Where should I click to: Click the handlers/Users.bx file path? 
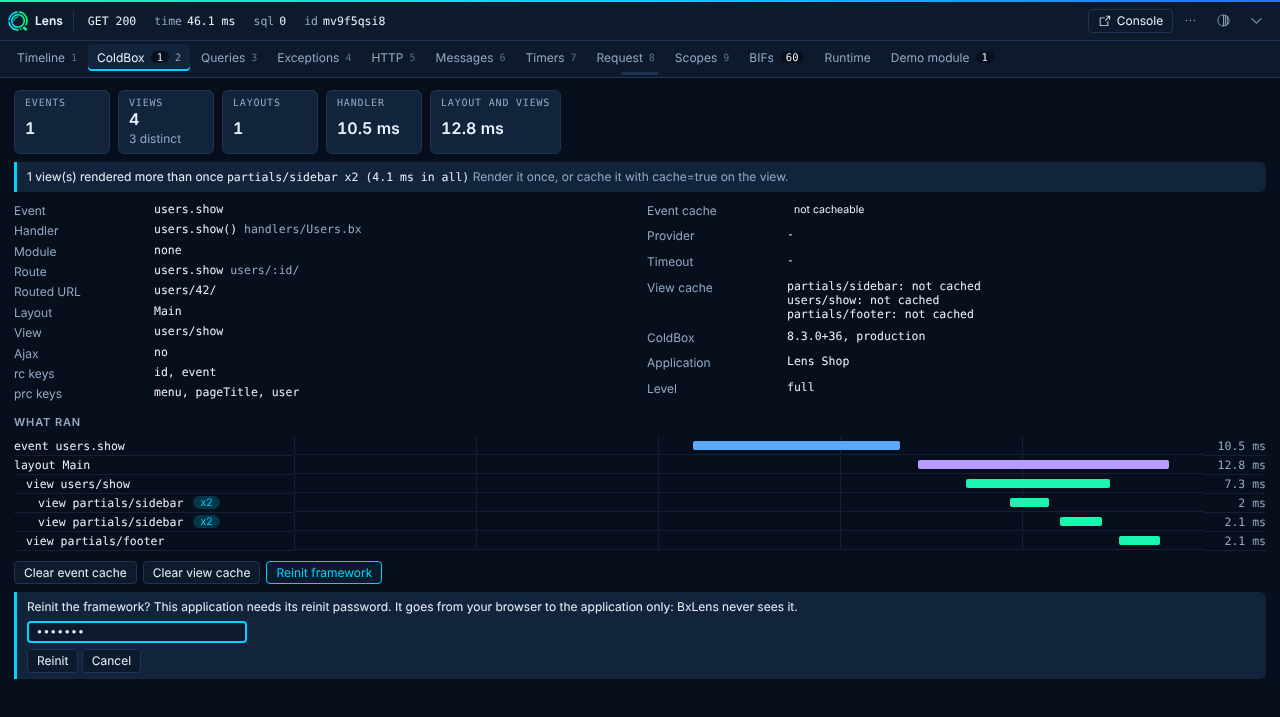click(303, 230)
